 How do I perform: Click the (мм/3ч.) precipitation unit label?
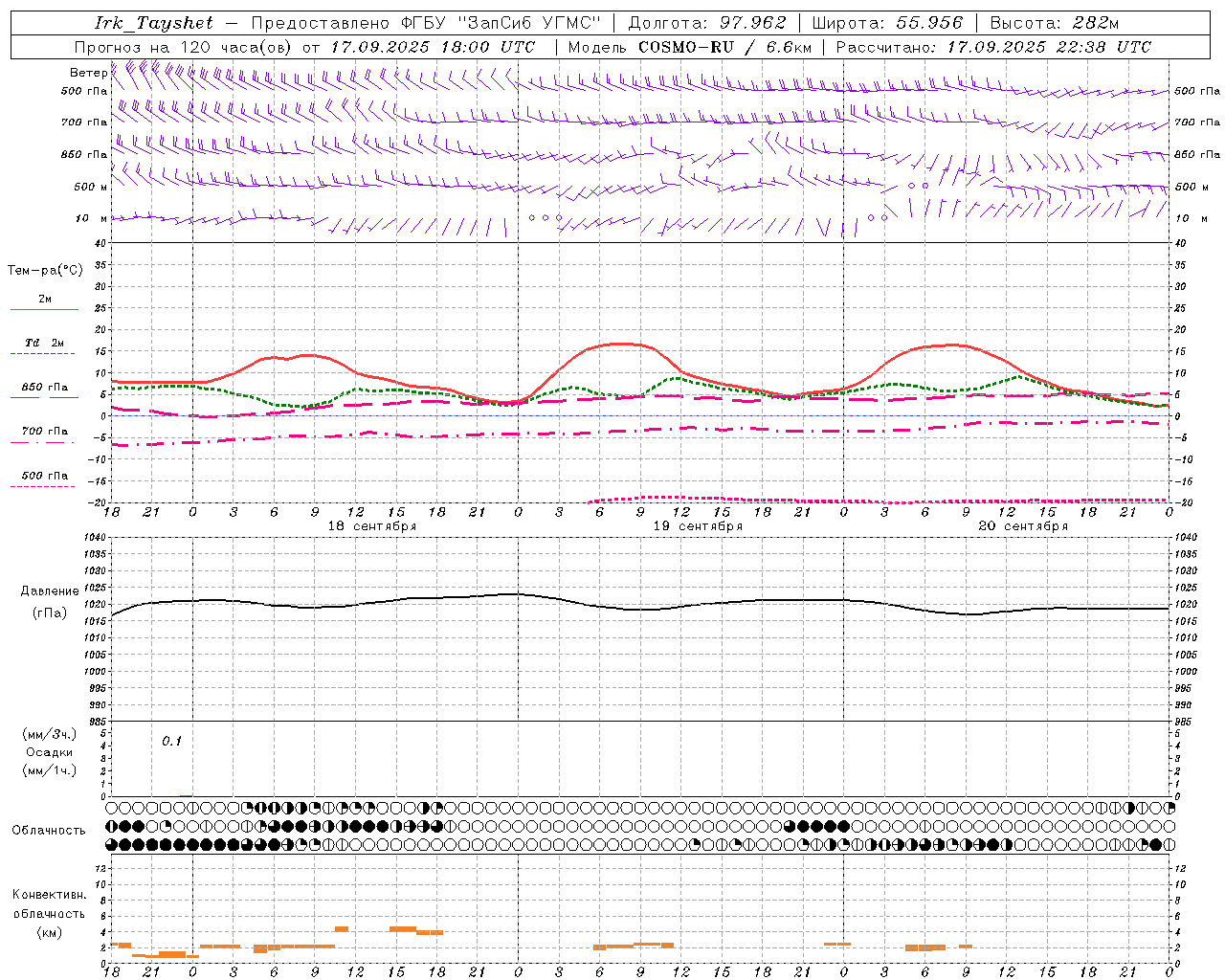tap(50, 734)
